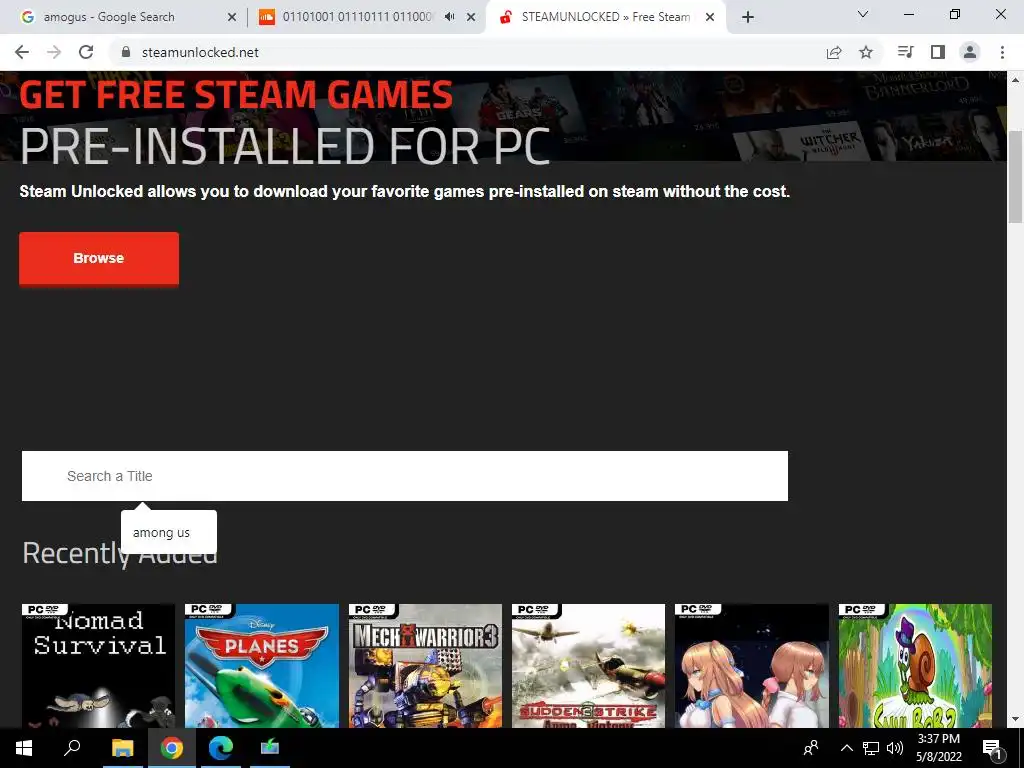The height and width of the screenshot is (768, 1024).
Task: Open the teal app in taskbar
Action: [270, 748]
